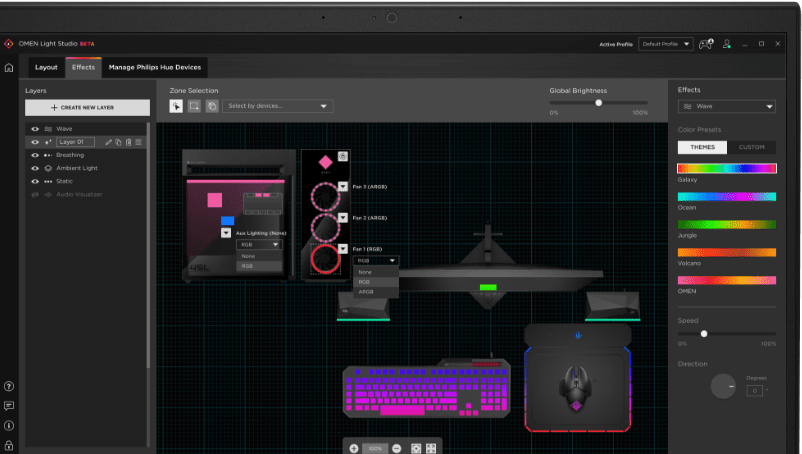Image resolution: width=802 pixels, height=454 pixels.
Task: Select the OMEN diamond logo light zone
Action: point(325,163)
